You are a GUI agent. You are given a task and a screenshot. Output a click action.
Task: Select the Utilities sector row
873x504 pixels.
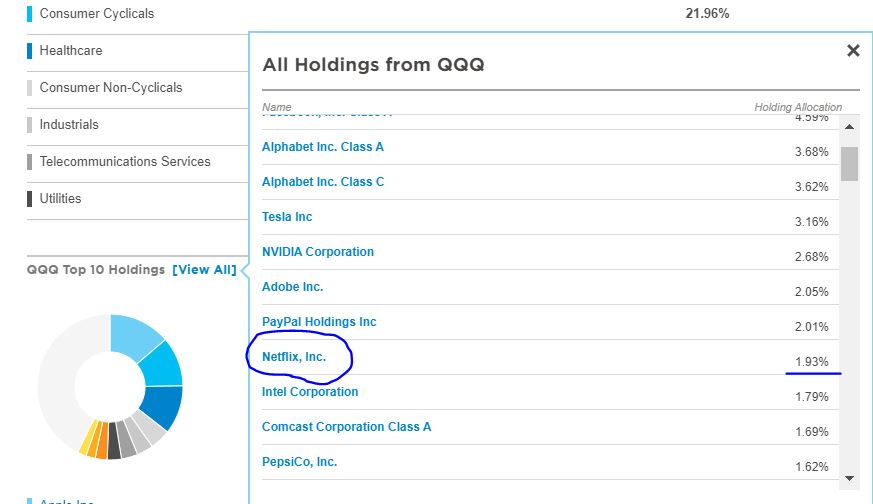(x=137, y=199)
